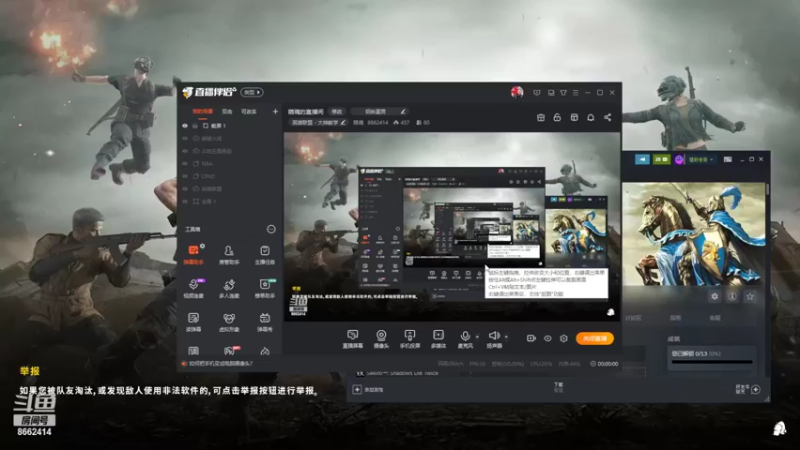Open the 弹幕助手 tool in the toolbox
Image resolution: width=800 pixels, height=450 pixels.
(193, 254)
